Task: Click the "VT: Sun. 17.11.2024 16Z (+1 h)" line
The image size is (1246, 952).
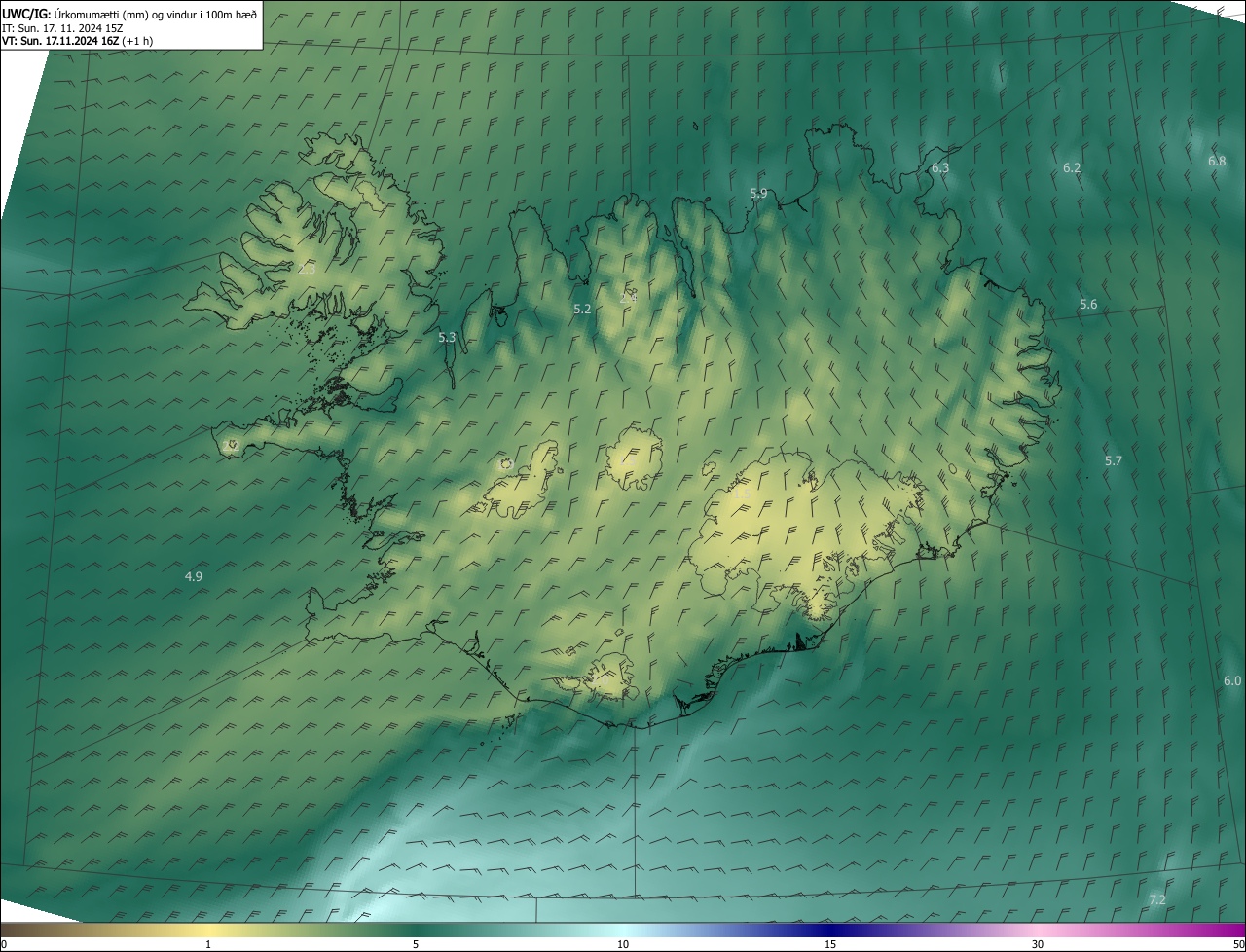Action: pyautogui.click(x=78, y=41)
